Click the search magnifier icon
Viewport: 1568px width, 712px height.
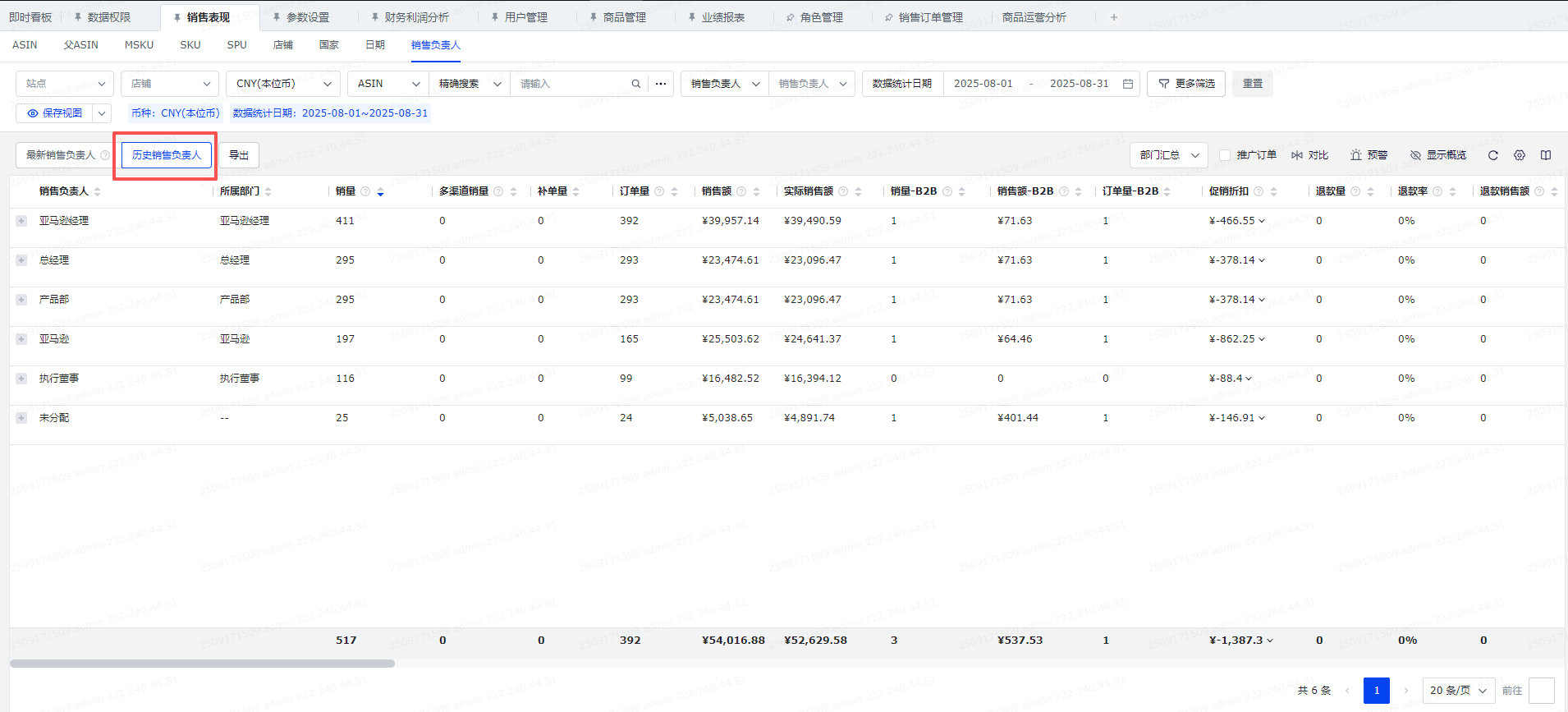(635, 84)
